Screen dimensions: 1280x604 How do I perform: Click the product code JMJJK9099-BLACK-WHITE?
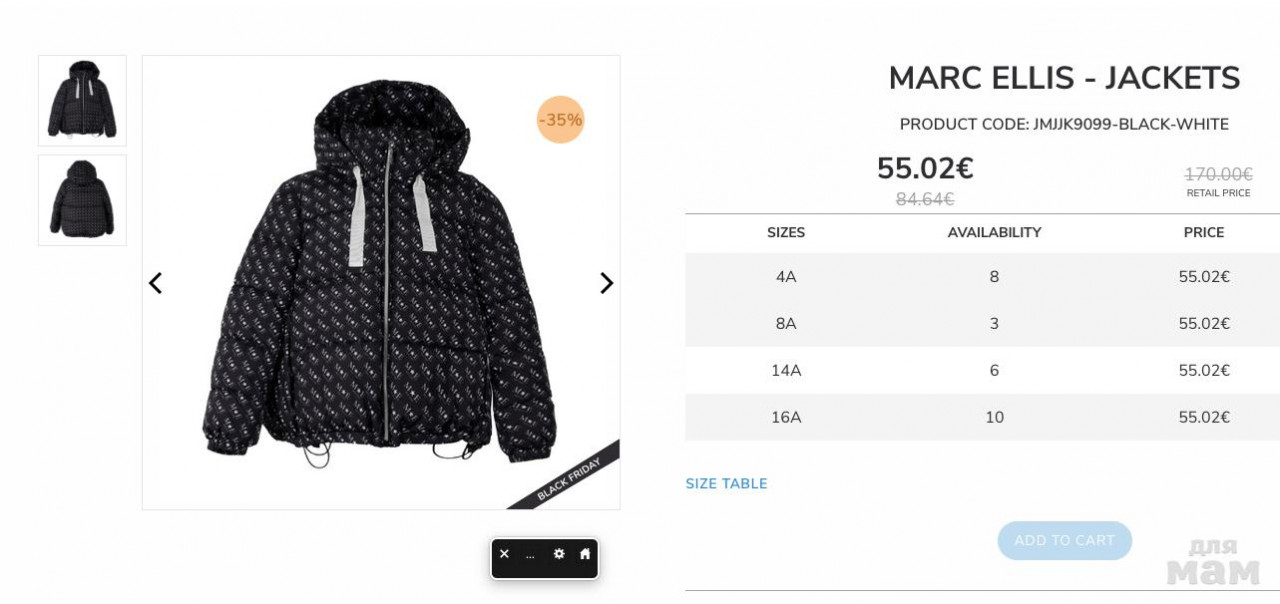1064,125
